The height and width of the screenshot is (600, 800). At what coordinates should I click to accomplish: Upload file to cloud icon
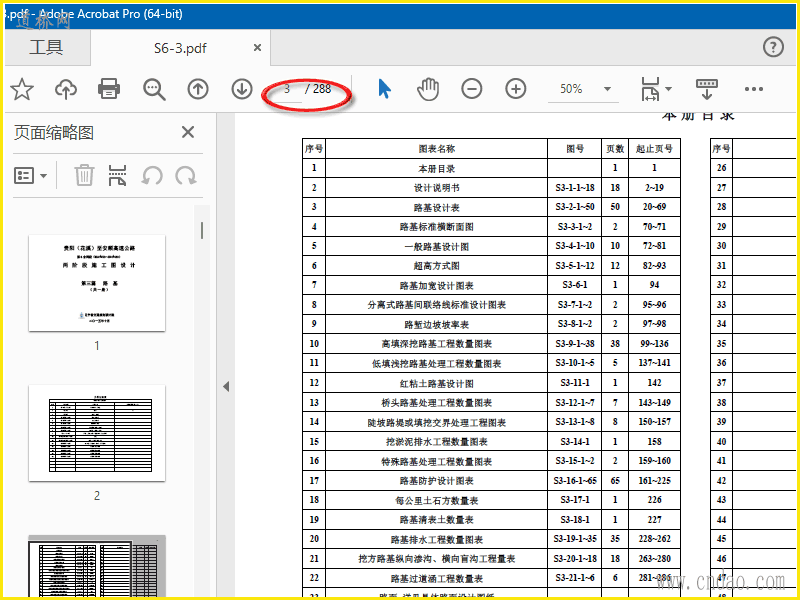point(66,89)
